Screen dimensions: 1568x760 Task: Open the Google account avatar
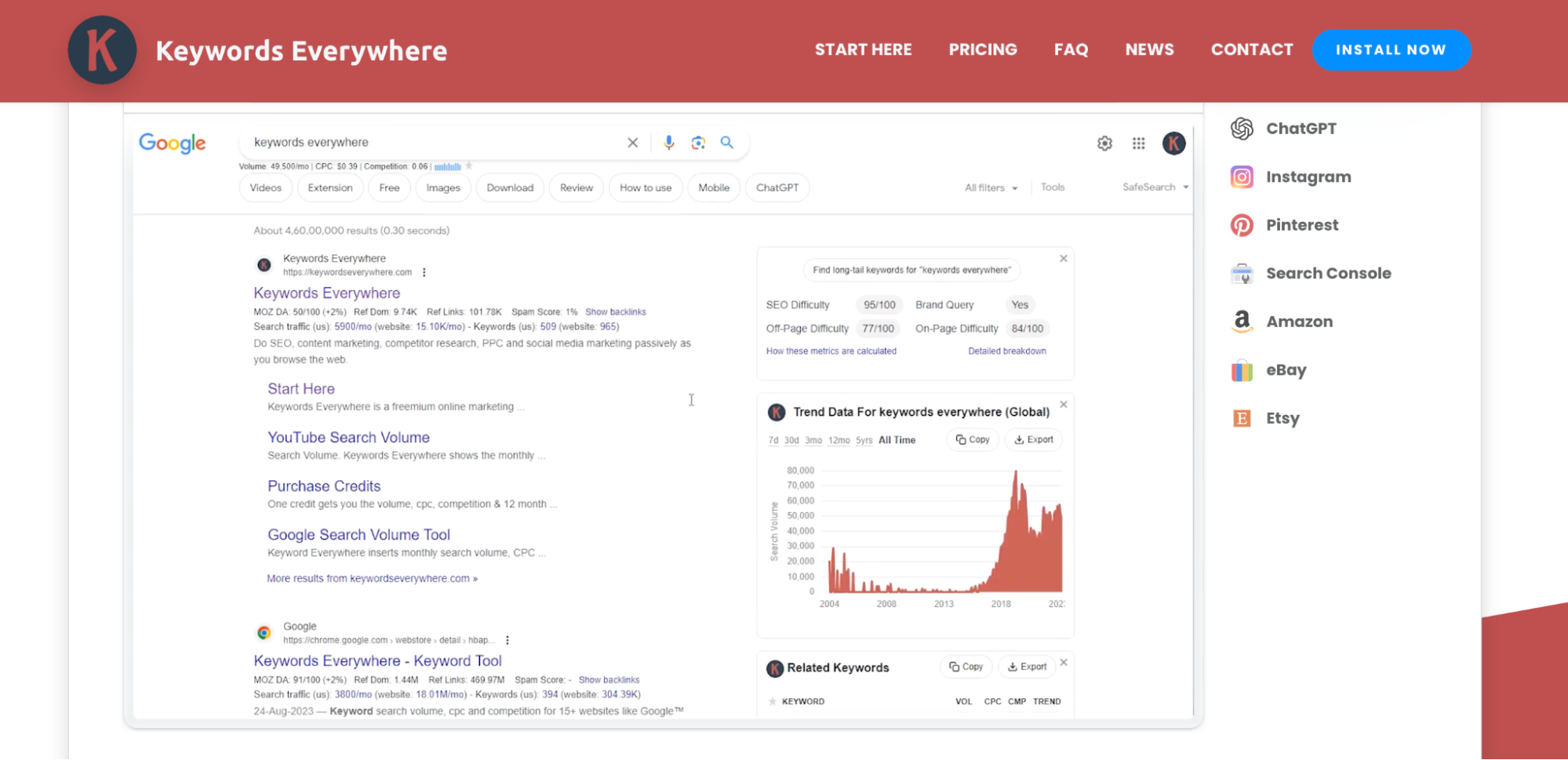1173,144
